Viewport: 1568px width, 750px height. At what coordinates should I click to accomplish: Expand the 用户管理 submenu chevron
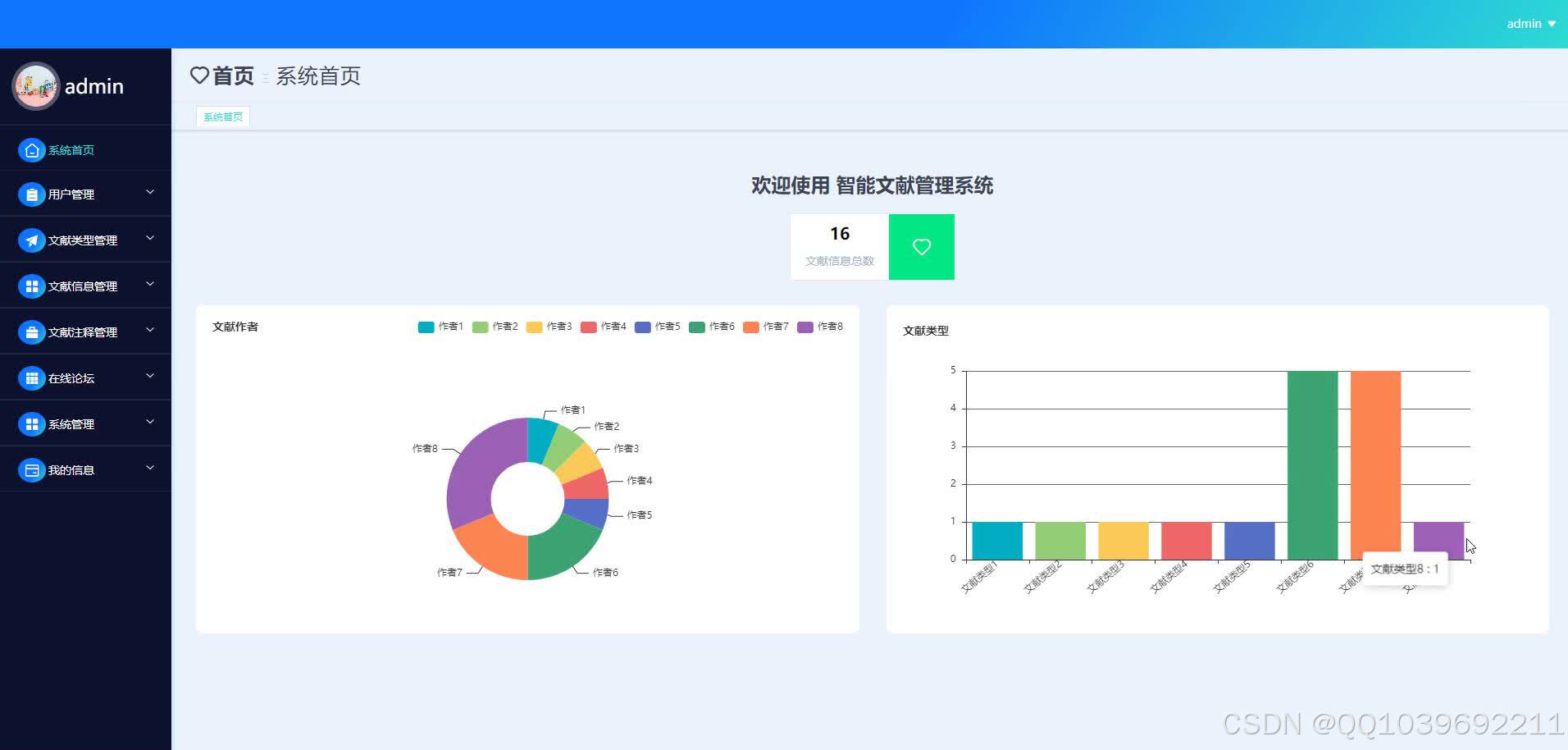pyautogui.click(x=150, y=192)
